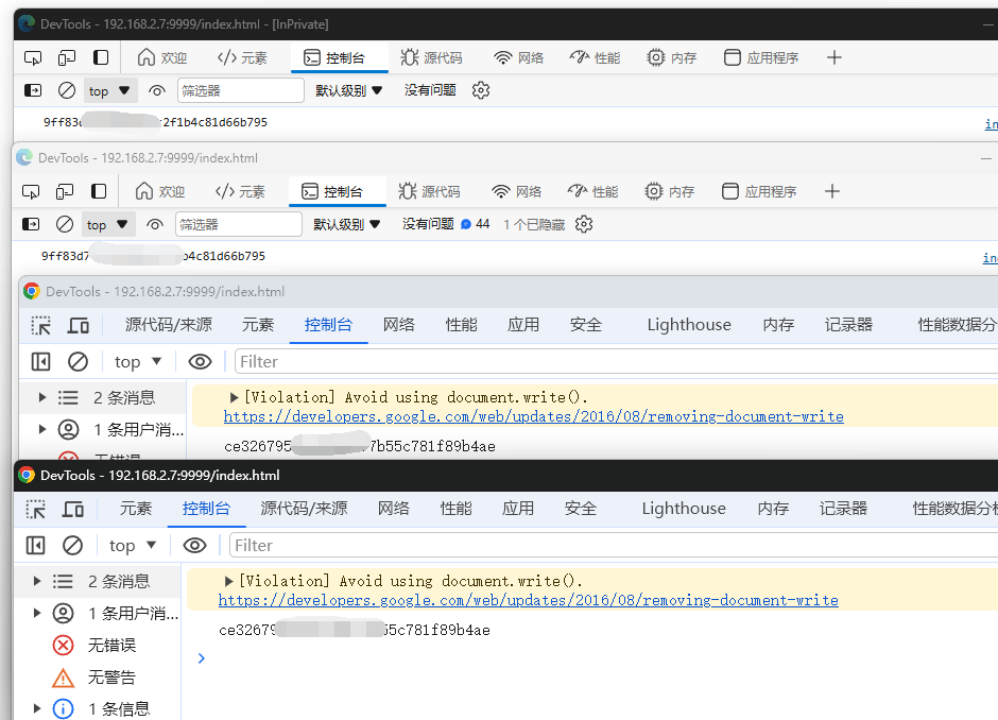Open removing-document-write link in front Chrome DevTools
998x720 pixels.
click(x=528, y=600)
